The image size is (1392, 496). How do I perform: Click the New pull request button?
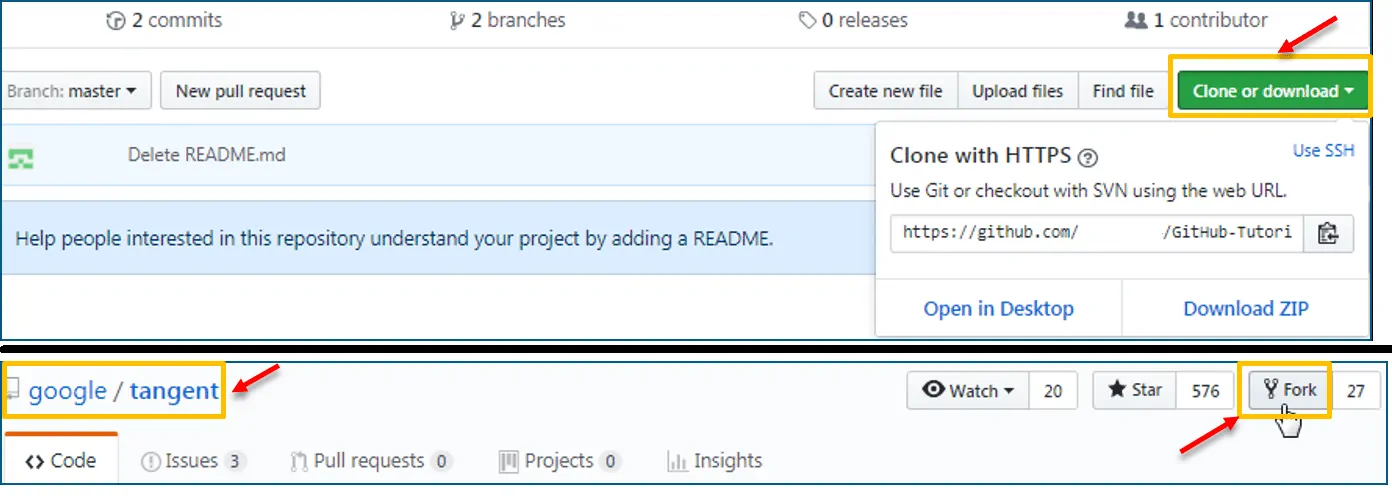(x=240, y=91)
